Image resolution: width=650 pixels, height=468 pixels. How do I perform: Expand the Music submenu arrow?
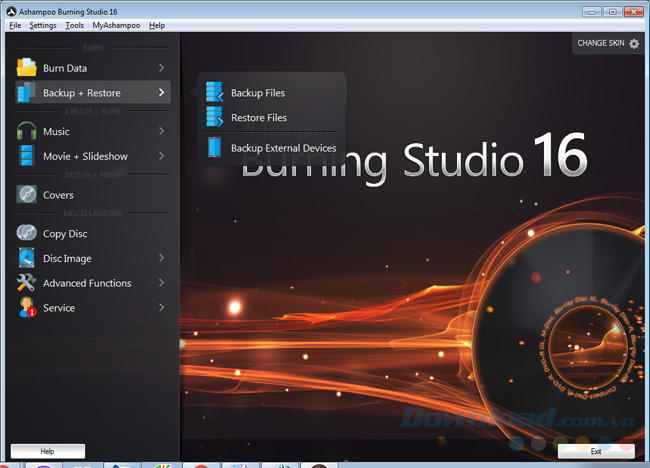click(161, 131)
